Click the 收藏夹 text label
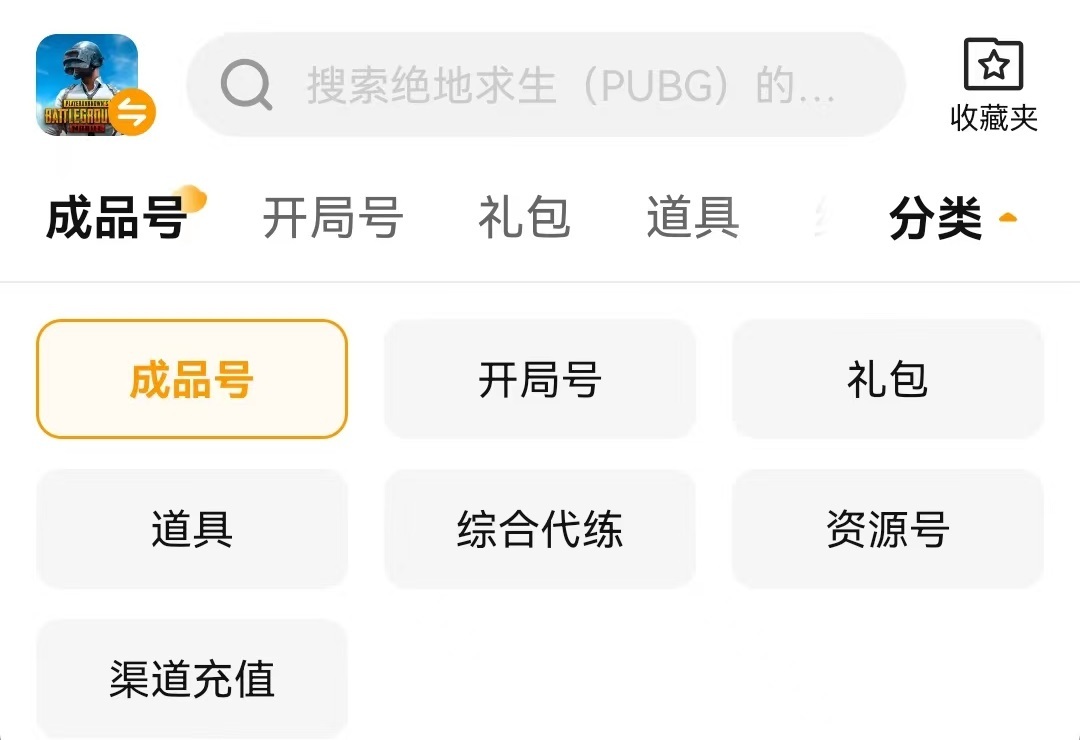 point(993,118)
